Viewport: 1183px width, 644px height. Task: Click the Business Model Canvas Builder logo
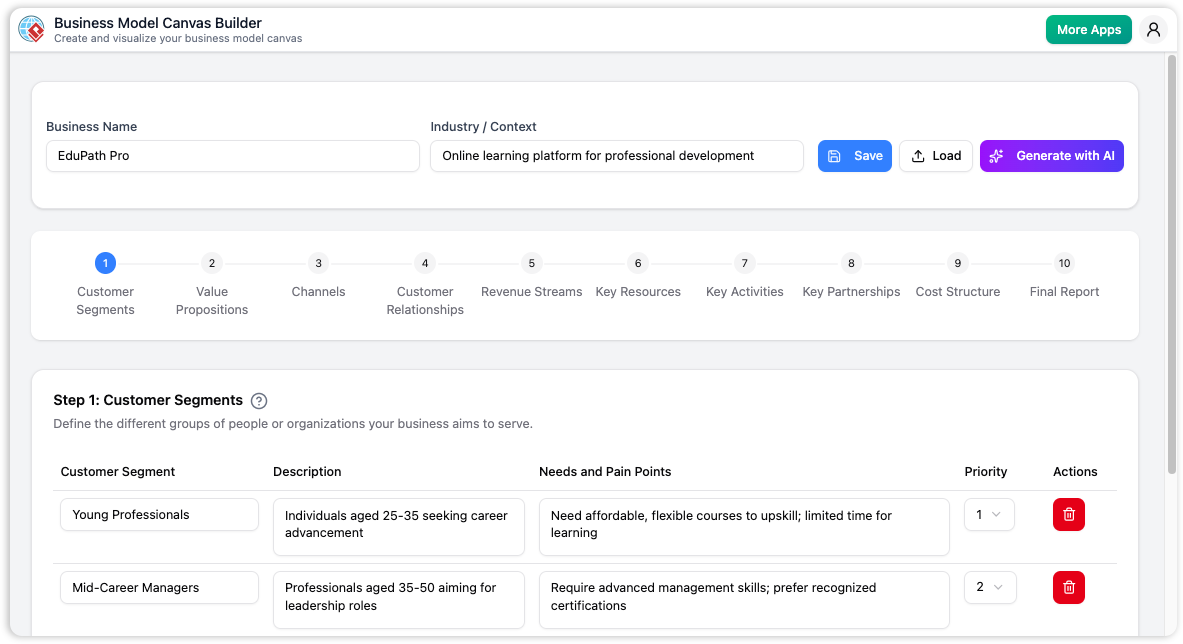[x=31, y=29]
